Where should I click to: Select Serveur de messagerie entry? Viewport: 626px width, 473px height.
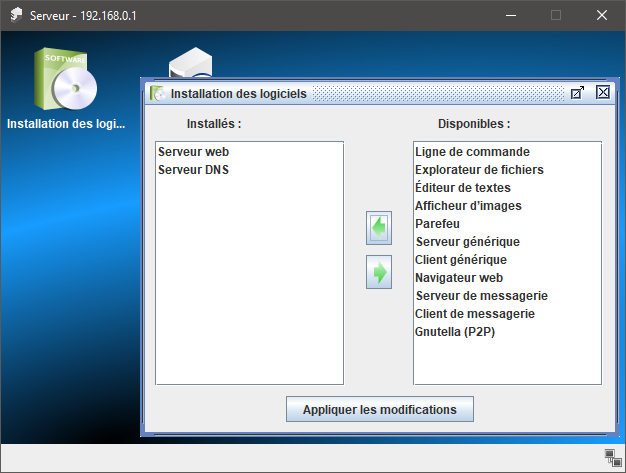coord(481,296)
